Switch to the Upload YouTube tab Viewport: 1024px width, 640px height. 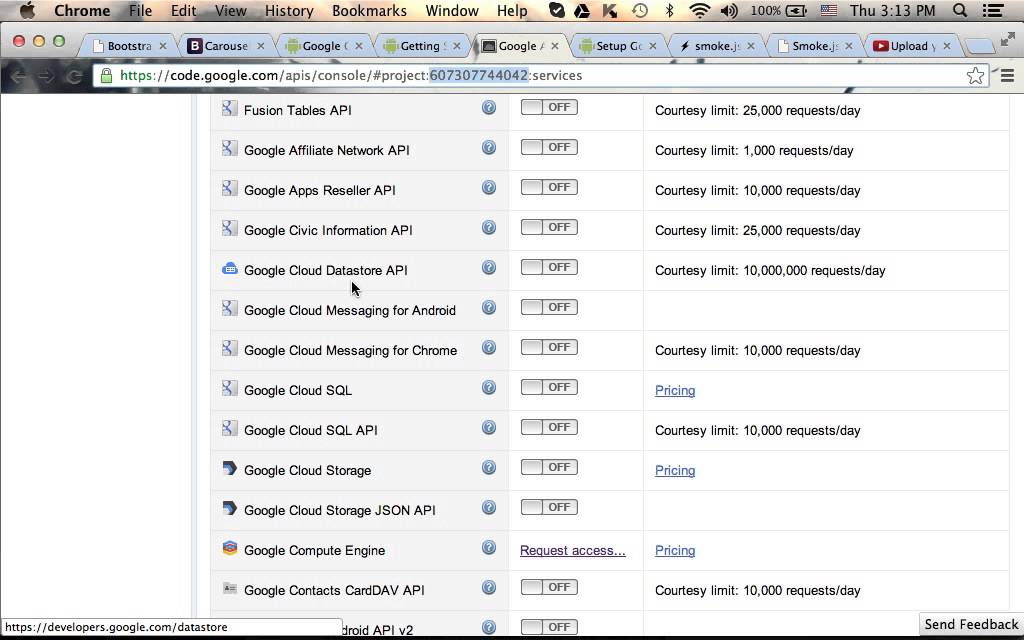pos(912,46)
